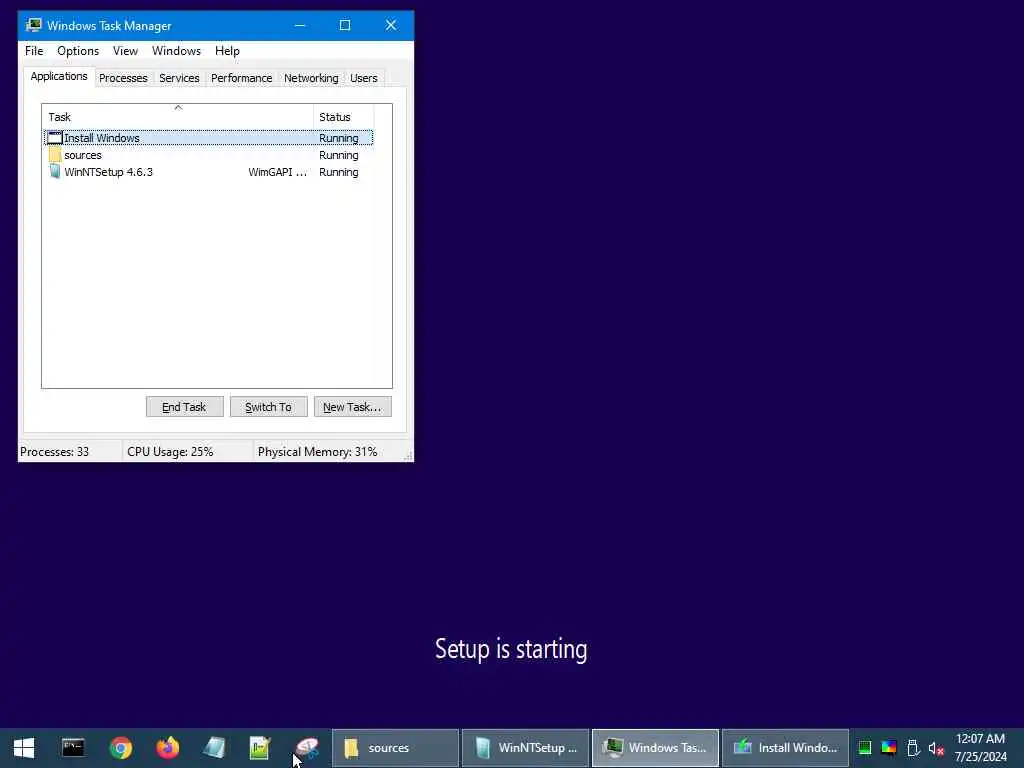Open the File menu
Screen dimensions: 1024x768
click(x=34, y=51)
